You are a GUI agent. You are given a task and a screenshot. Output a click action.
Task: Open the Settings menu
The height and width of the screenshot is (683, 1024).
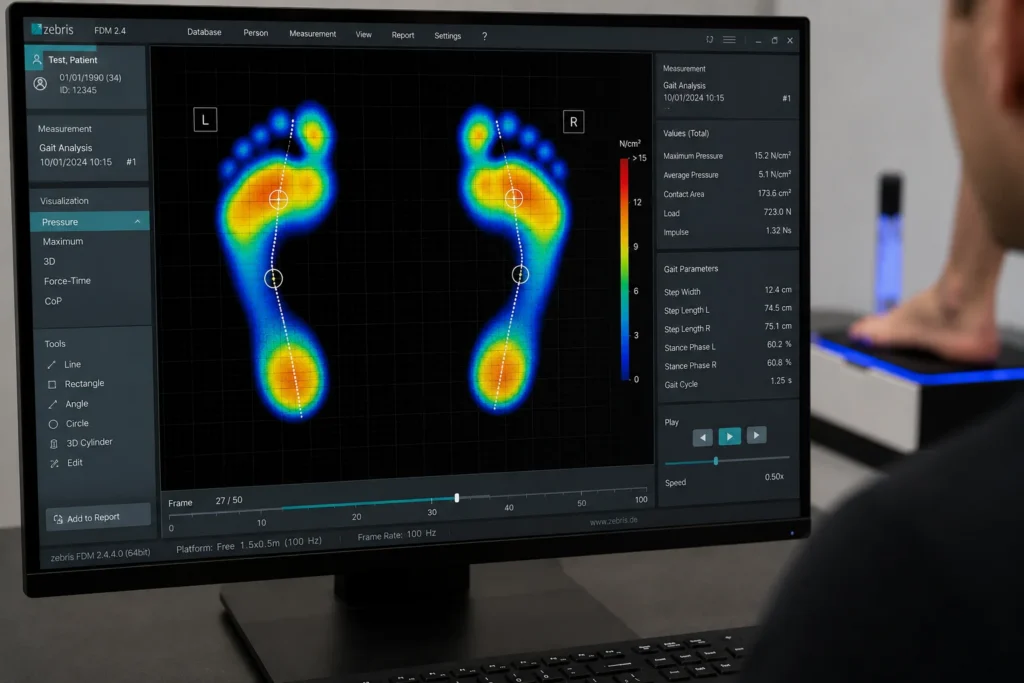tap(447, 36)
